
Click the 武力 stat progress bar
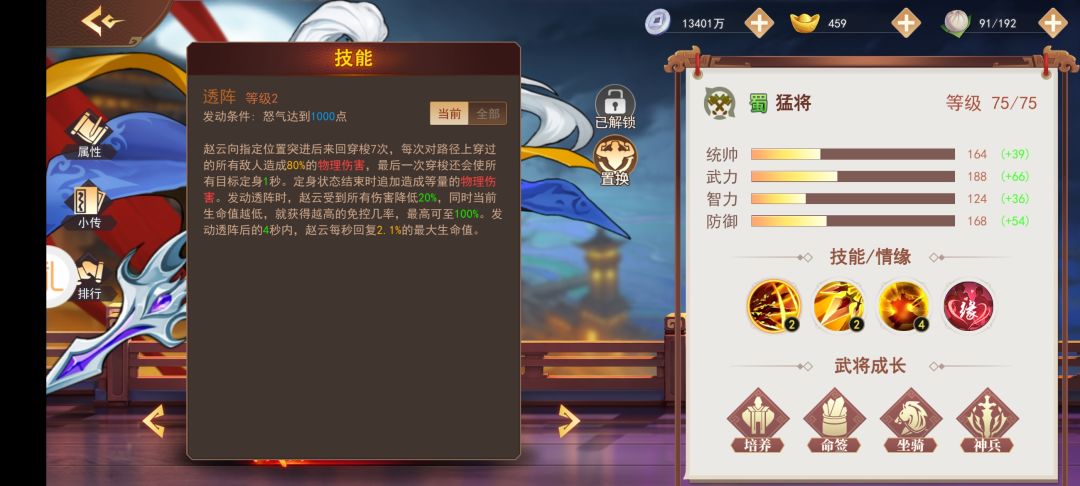coord(853,176)
